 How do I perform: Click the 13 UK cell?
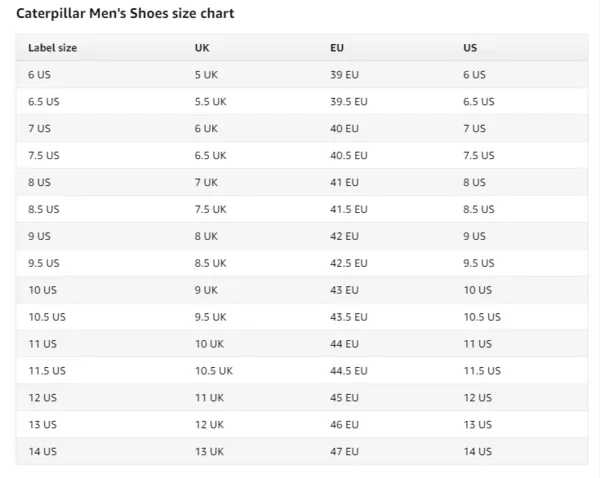coord(209,452)
